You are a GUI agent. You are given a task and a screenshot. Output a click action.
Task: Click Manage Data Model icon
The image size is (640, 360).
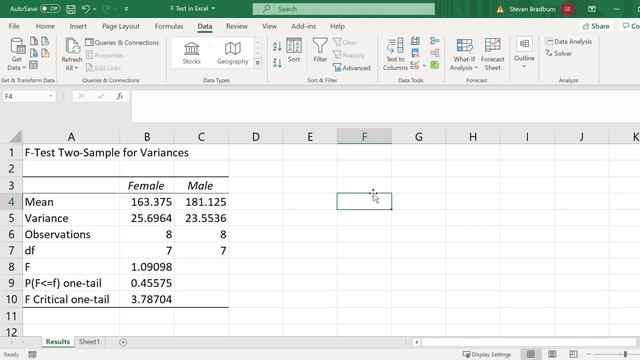[435, 65]
